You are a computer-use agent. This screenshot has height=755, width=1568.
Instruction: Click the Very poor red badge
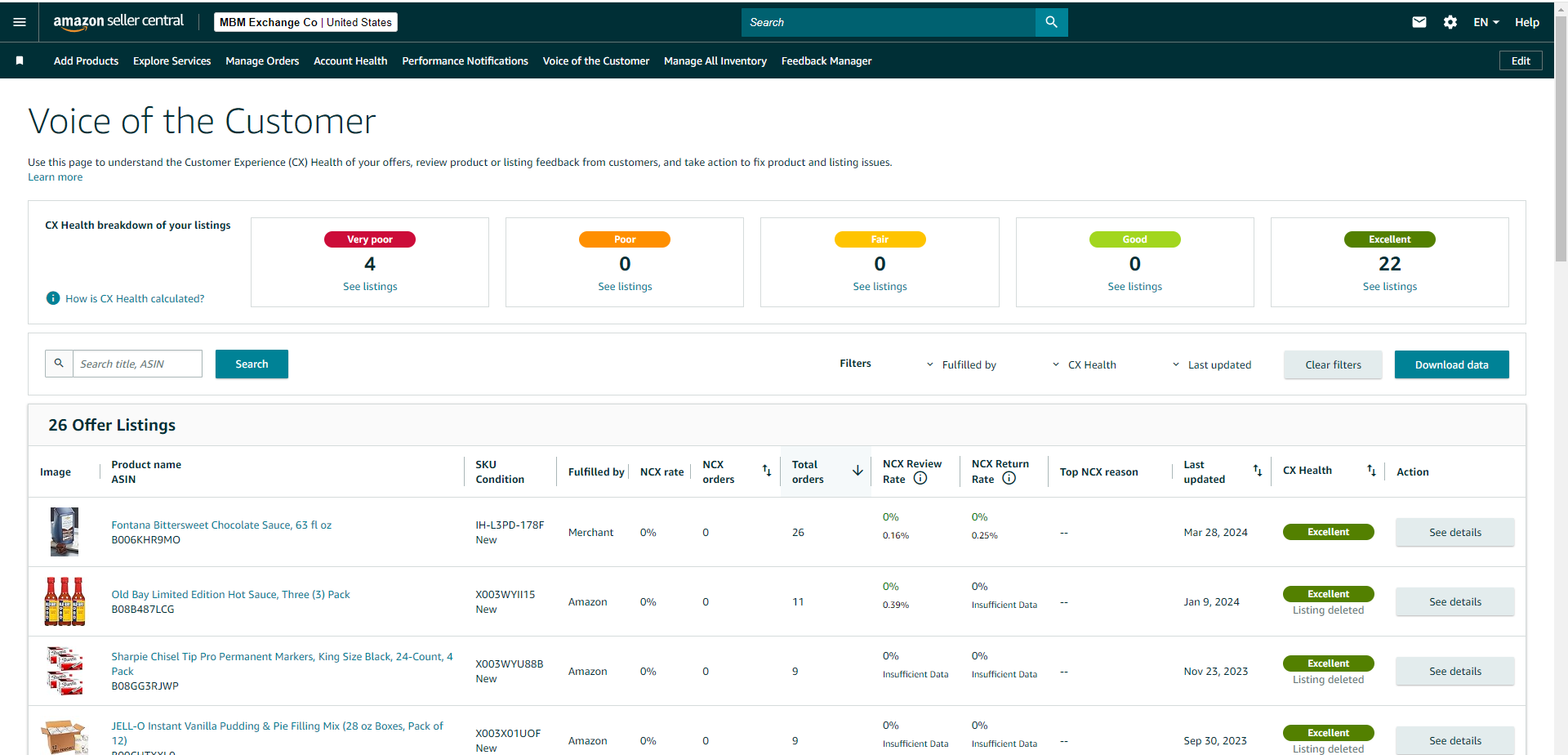point(370,239)
